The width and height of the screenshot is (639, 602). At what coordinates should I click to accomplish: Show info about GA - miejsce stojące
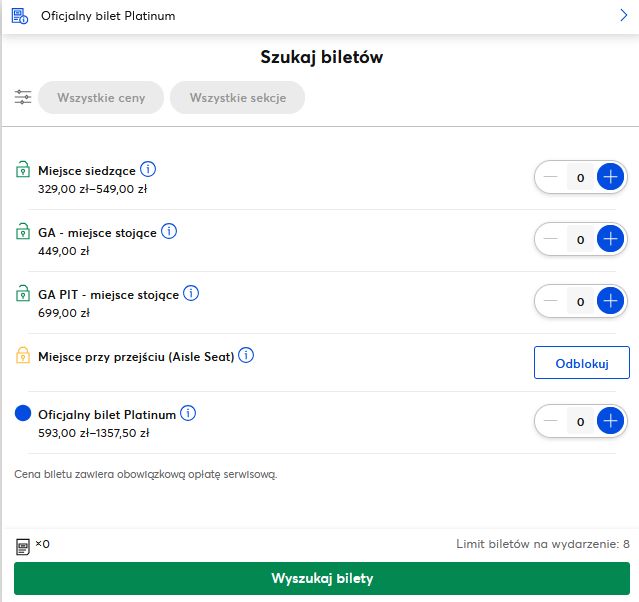pyautogui.click(x=169, y=231)
